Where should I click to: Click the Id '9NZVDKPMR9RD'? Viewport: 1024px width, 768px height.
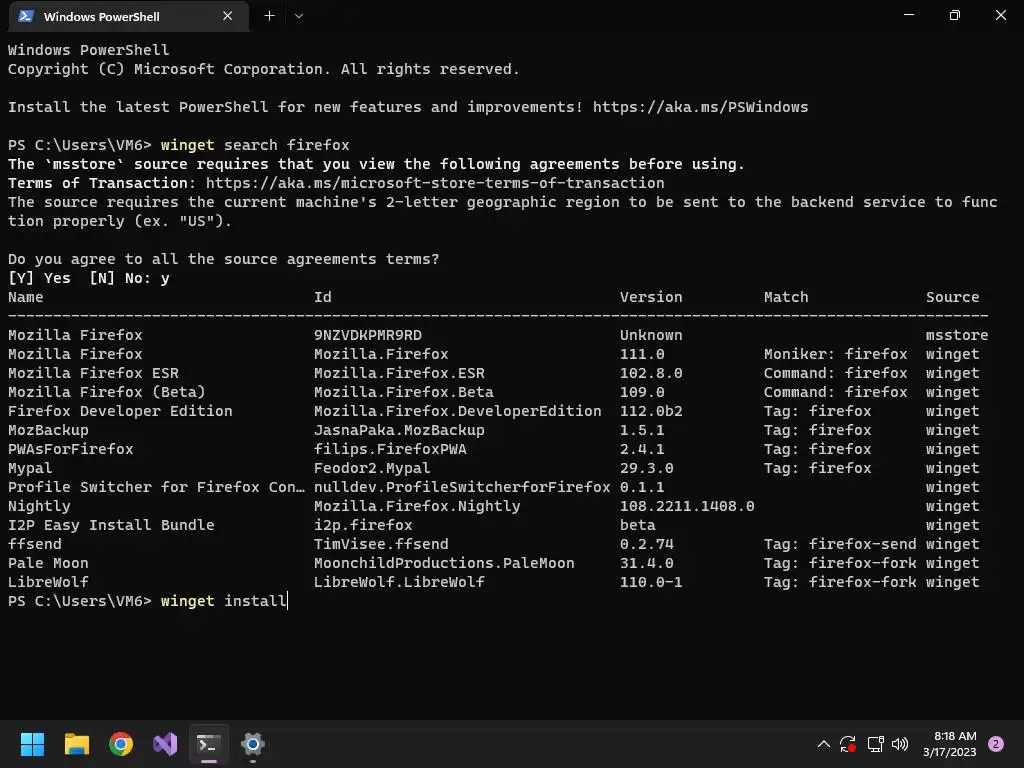coord(368,335)
